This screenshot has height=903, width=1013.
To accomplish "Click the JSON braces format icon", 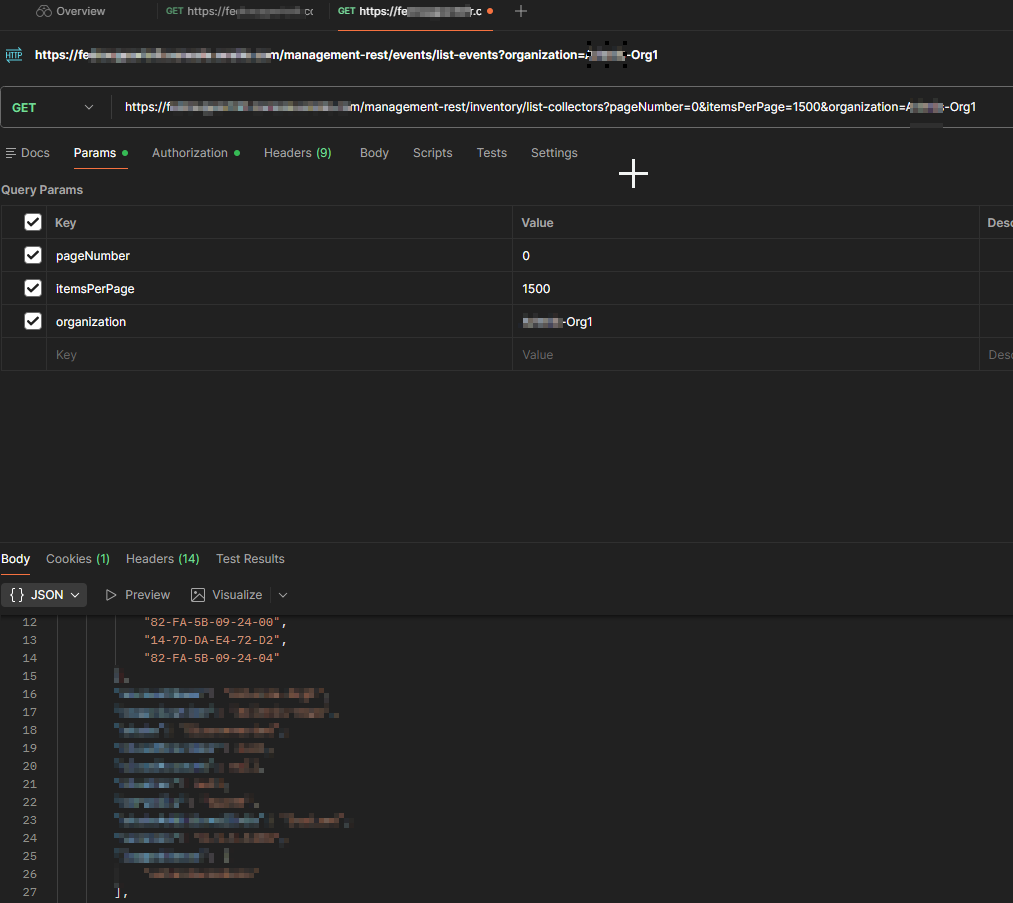I will (x=17, y=595).
